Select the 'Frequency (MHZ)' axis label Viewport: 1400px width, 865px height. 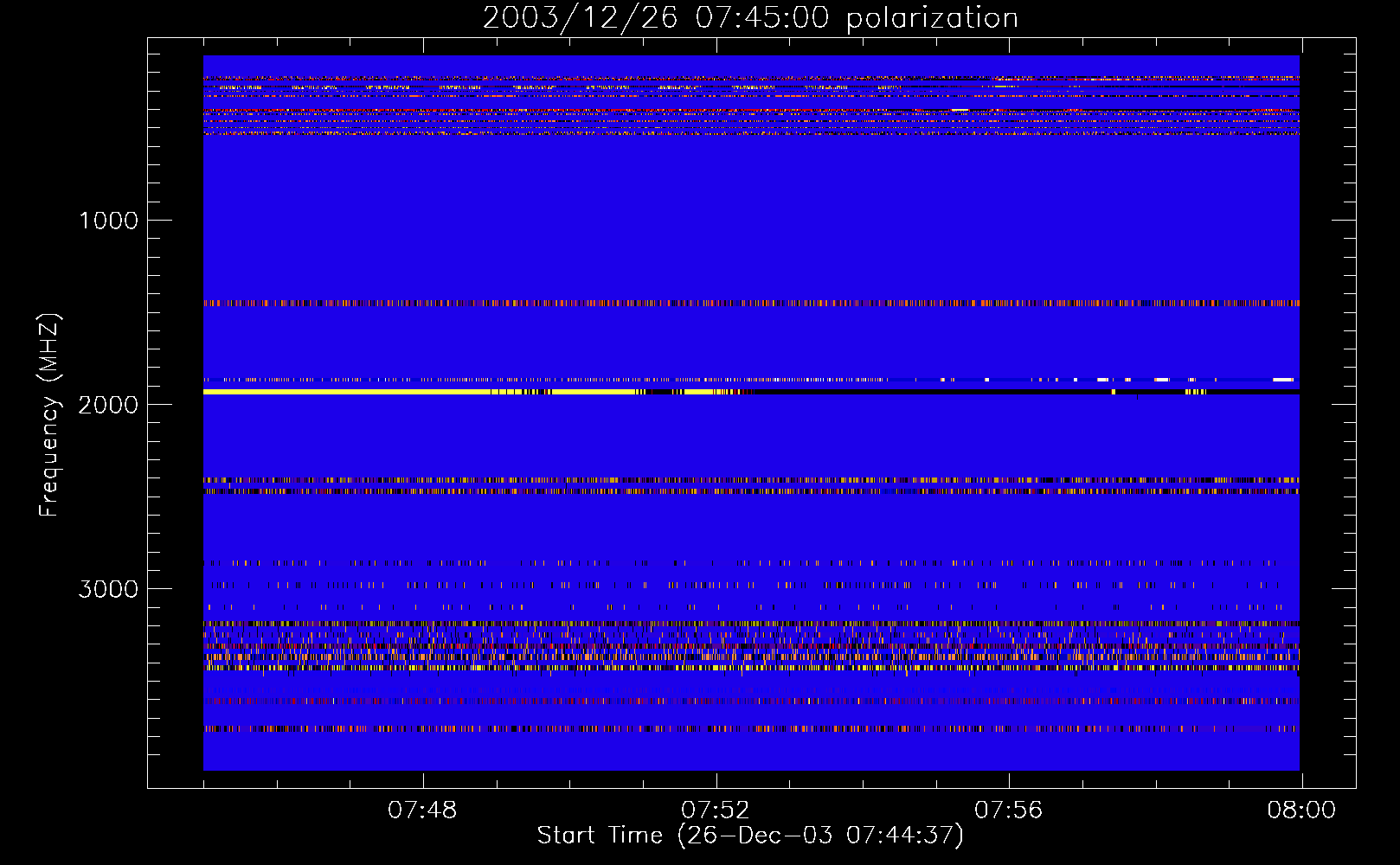click(49, 415)
